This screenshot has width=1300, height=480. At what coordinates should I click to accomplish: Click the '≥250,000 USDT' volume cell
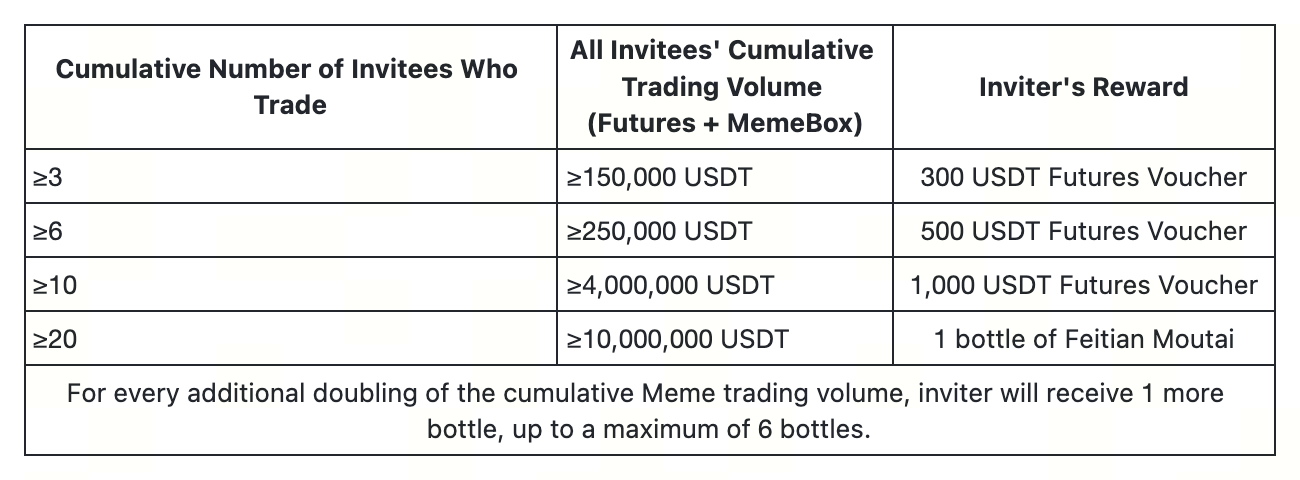click(659, 231)
